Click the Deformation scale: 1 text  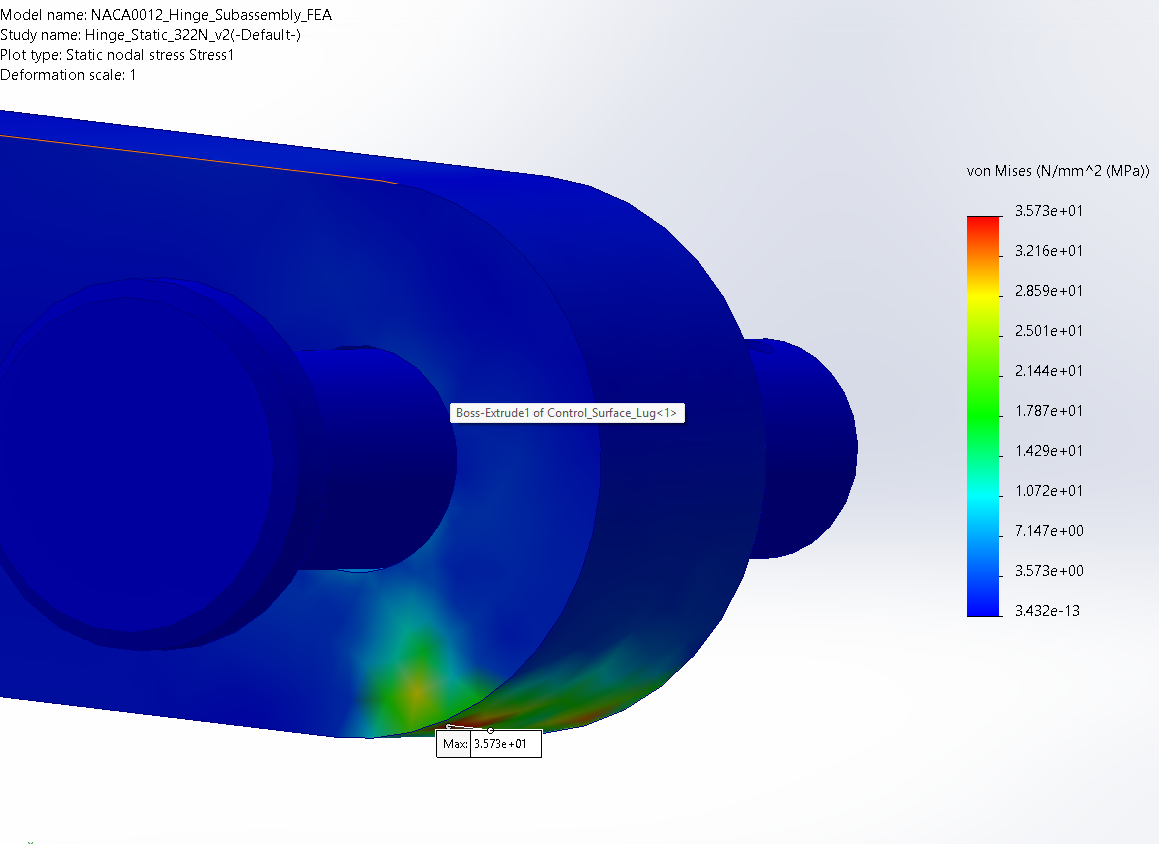coord(68,75)
